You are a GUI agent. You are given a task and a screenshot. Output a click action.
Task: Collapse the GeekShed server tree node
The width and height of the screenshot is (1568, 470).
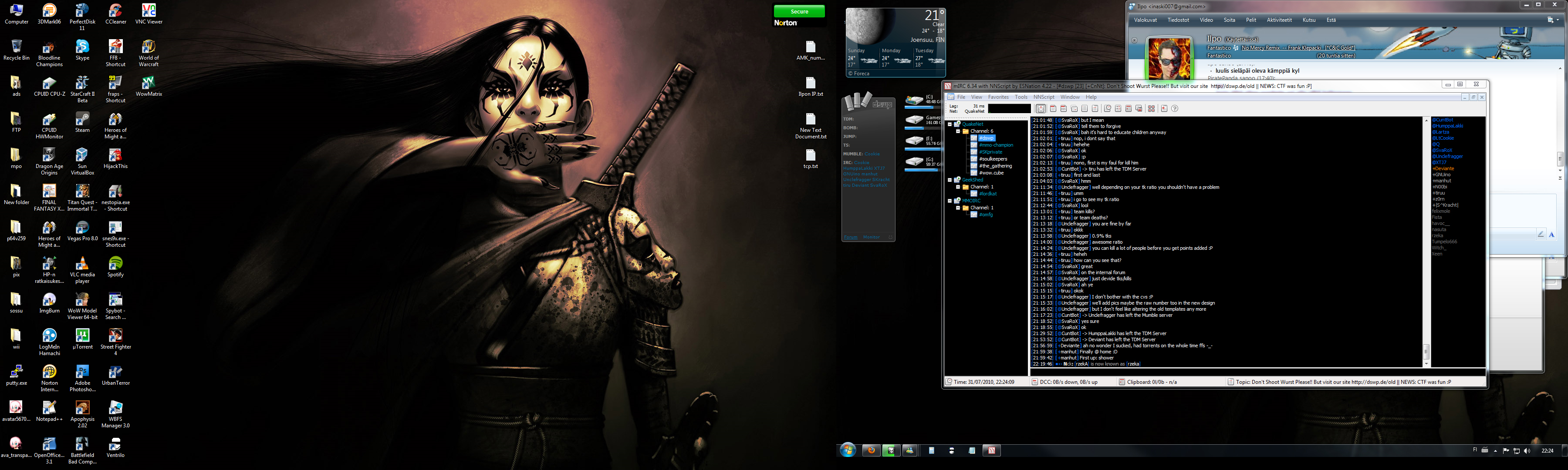pyautogui.click(x=950, y=180)
